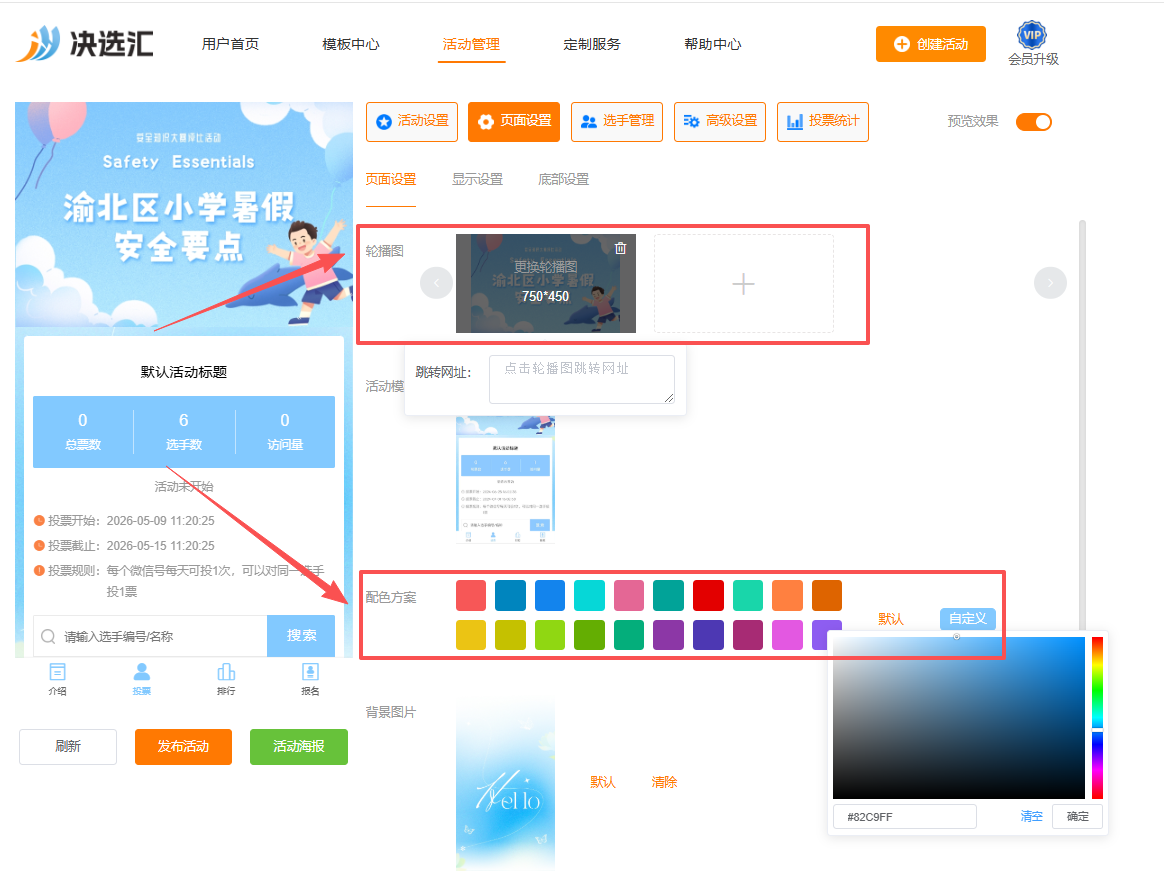Open 排行 in phone preview footer
The image size is (1164, 888).
(226, 679)
